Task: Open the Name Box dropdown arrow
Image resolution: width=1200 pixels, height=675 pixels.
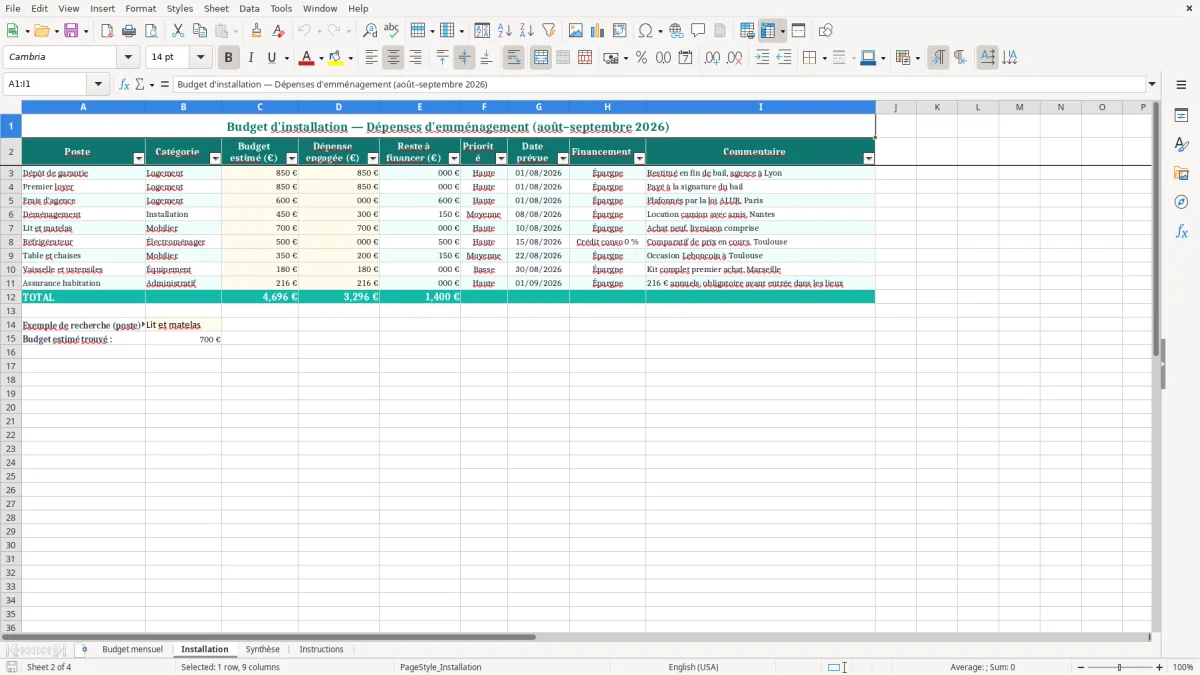Action: [x=97, y=85]
